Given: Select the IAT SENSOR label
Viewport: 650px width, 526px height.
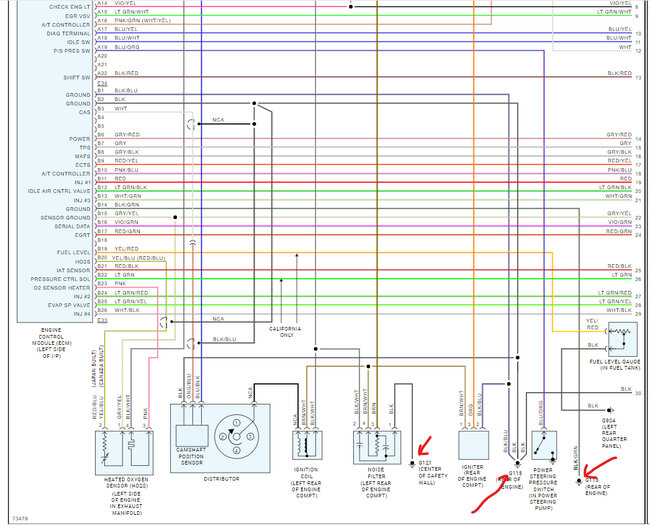Looking at the screenshot, I should point(73,270).
